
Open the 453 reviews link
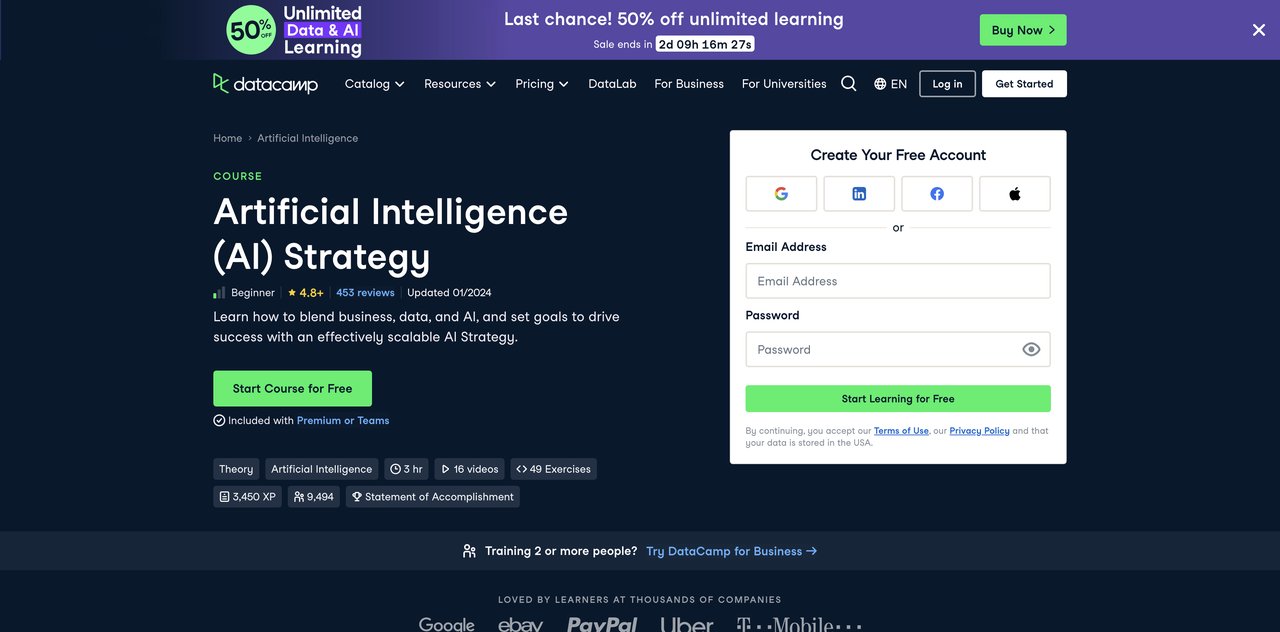[x=365, y=293]
